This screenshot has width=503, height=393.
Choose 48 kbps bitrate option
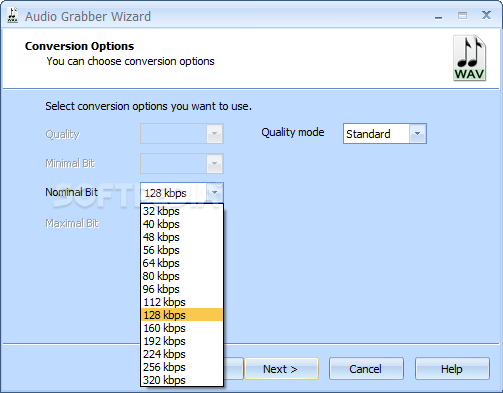tap(182, 237)
